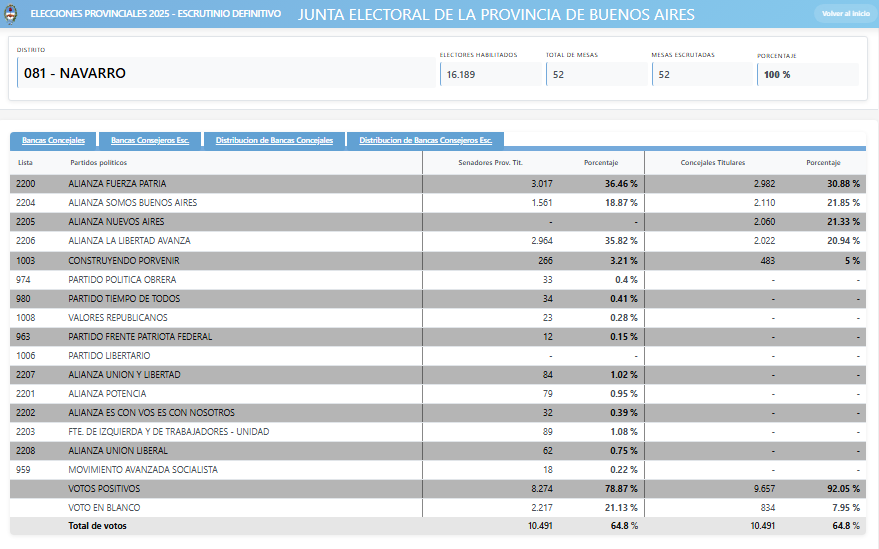Click the Senadores Prov. Tit. column header
The height and width of the screenshot is (549, 879).
point(490,162)
